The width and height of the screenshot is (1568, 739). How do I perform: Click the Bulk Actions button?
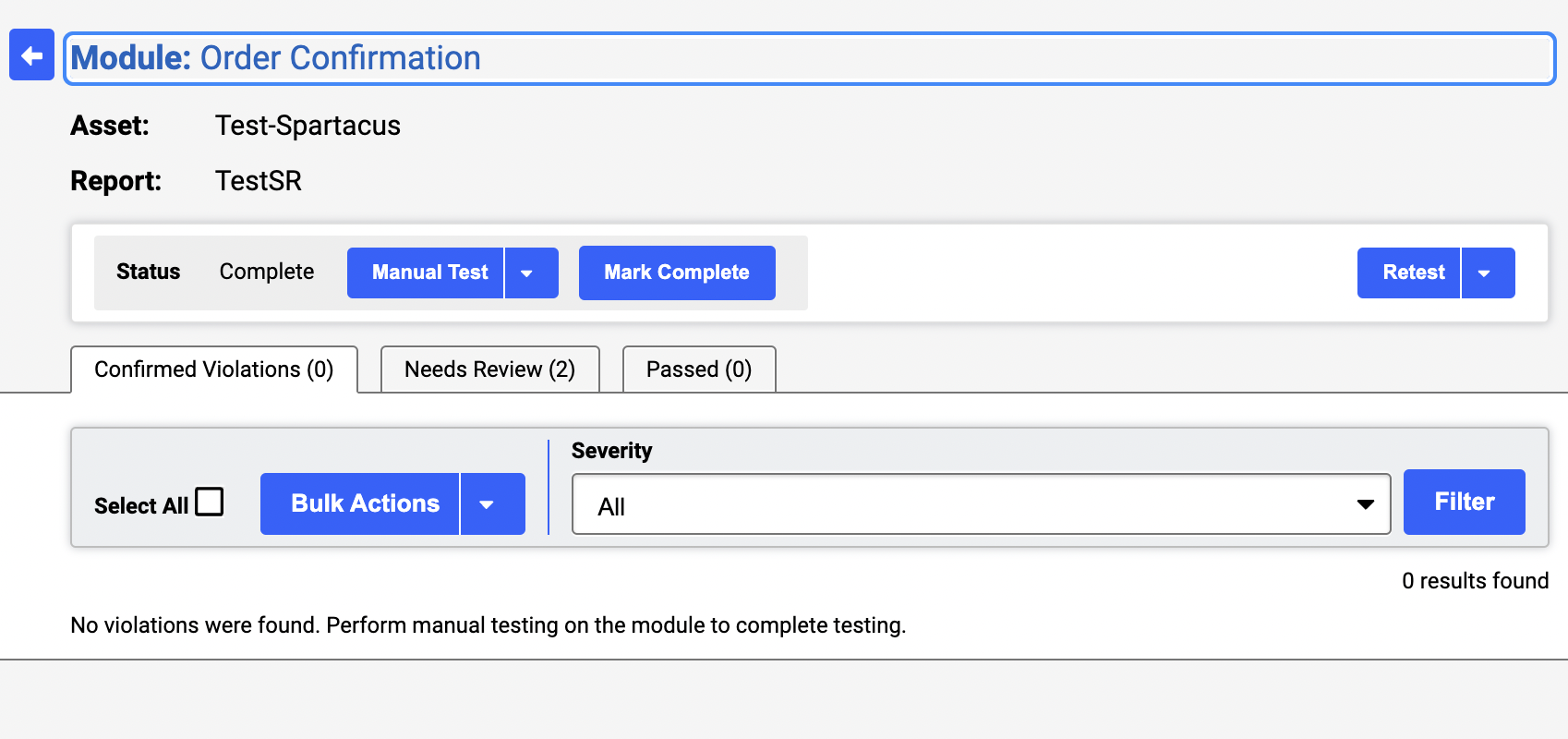pyautogui.click(x=360, y=503)
